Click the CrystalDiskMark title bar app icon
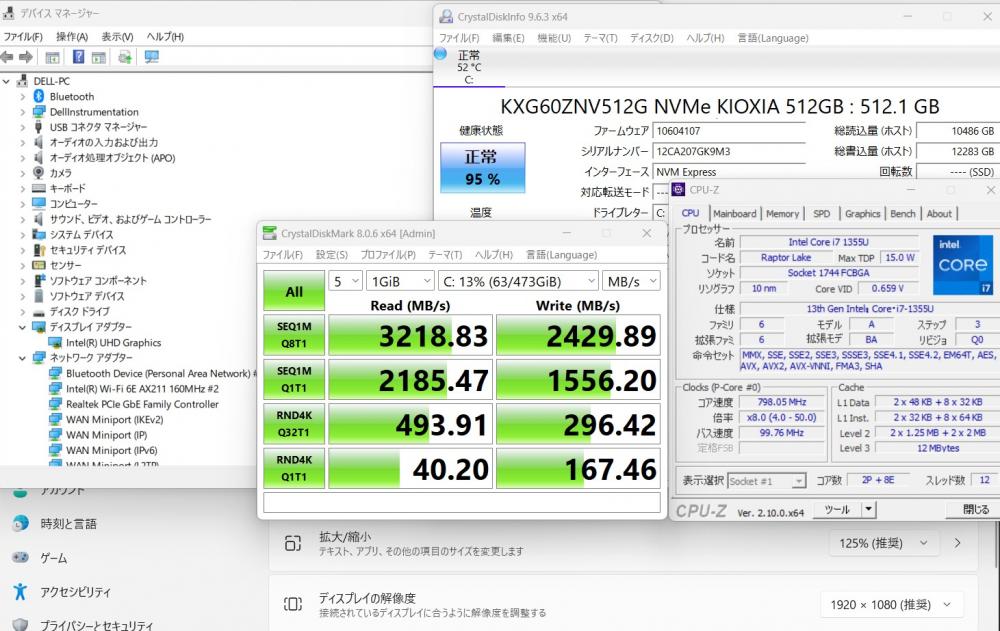 [270, 234]
